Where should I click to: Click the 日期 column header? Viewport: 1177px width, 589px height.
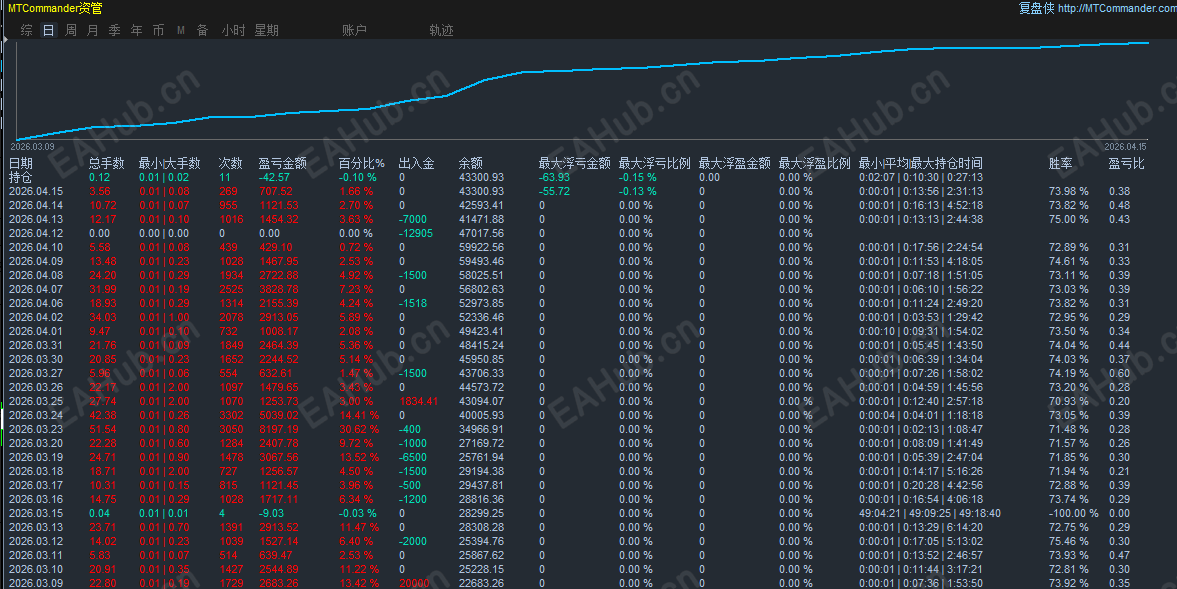[21, 163]
